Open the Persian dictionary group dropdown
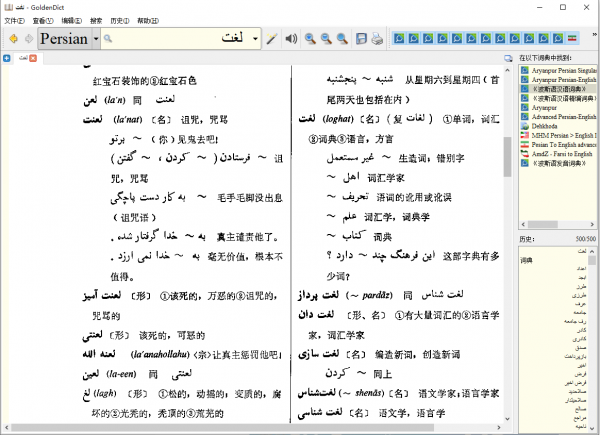Image resolution: width=600 pixels, height=435 pixels. 69,39
